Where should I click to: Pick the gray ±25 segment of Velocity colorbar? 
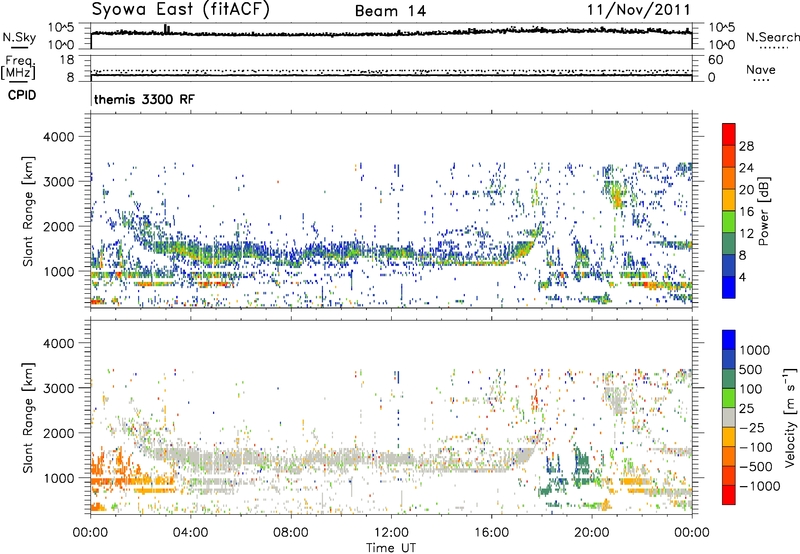pyautogui.click(x=729, y=417)
